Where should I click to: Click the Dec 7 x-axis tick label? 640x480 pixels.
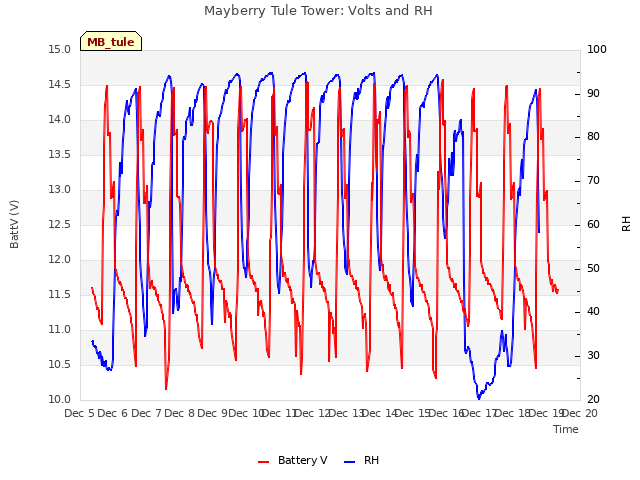[x=146, y=413]
